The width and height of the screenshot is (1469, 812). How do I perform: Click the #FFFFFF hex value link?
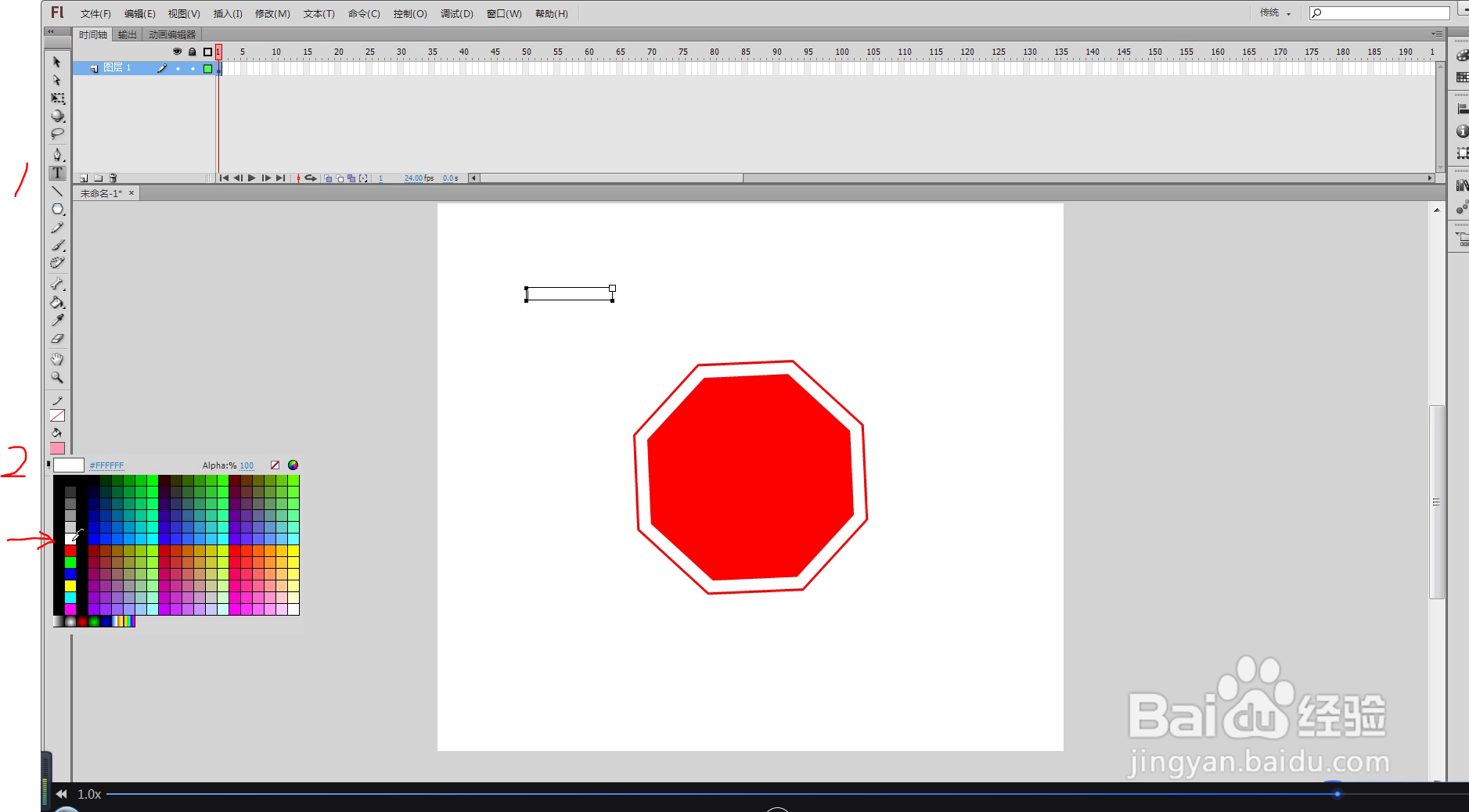point(107,465)
